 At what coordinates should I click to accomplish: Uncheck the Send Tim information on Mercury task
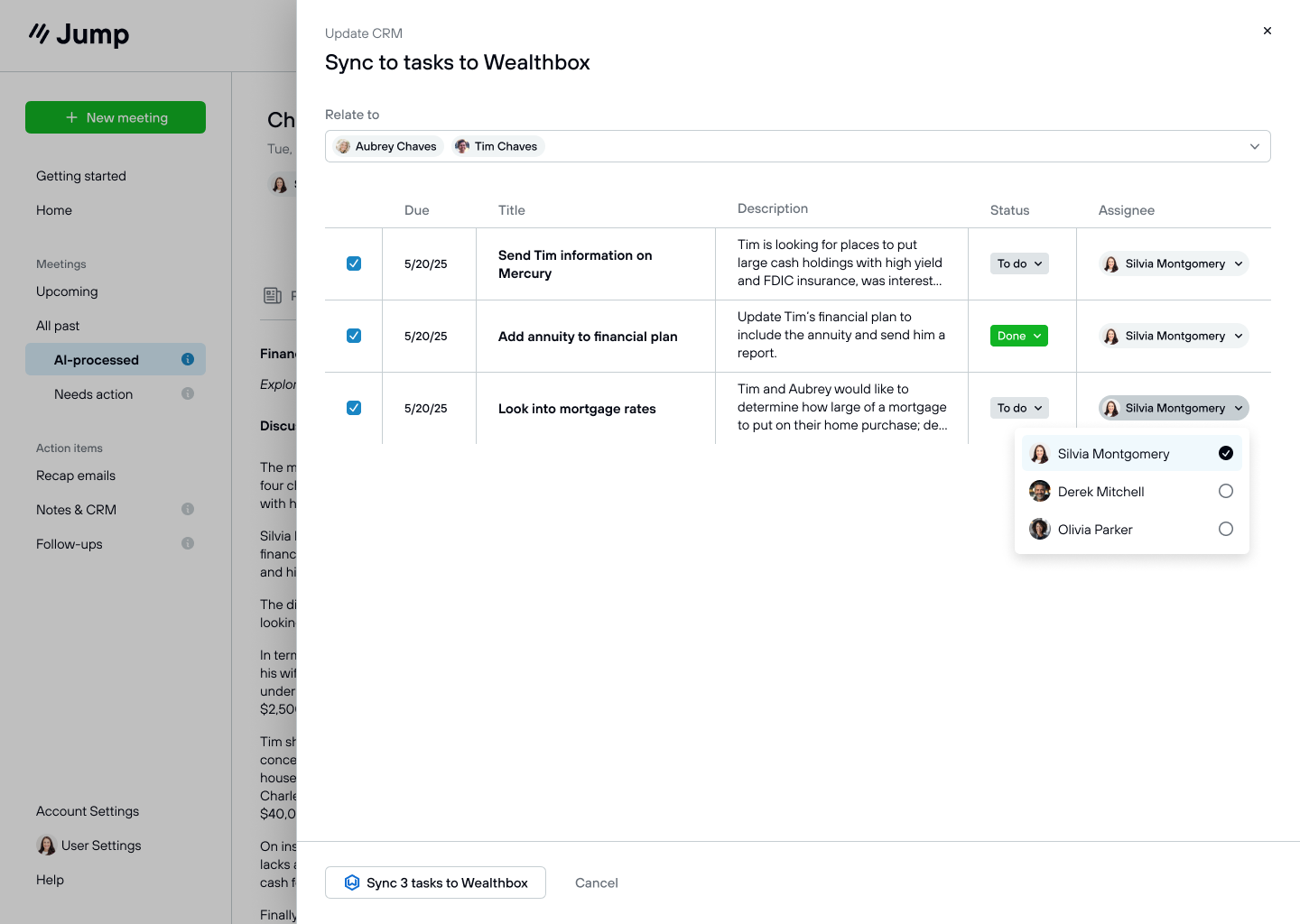[x=354, y=263]
